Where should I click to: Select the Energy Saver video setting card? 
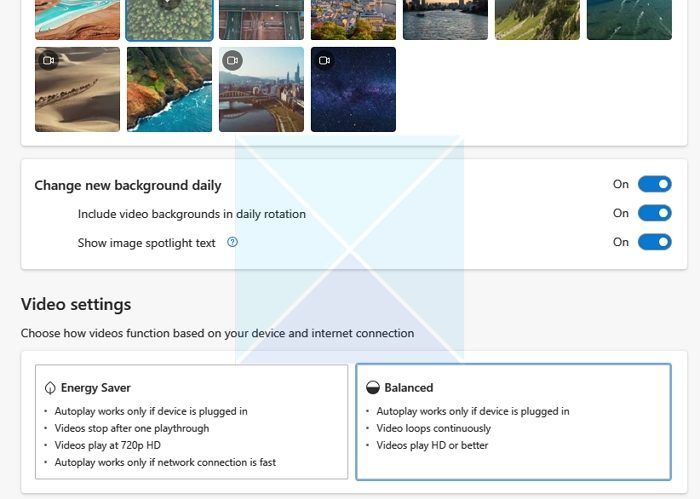(x=191, y=421)
